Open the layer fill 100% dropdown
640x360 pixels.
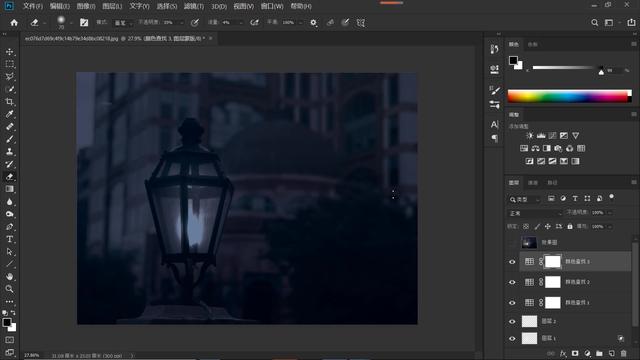pyautogui.click(x=610, y=226)
